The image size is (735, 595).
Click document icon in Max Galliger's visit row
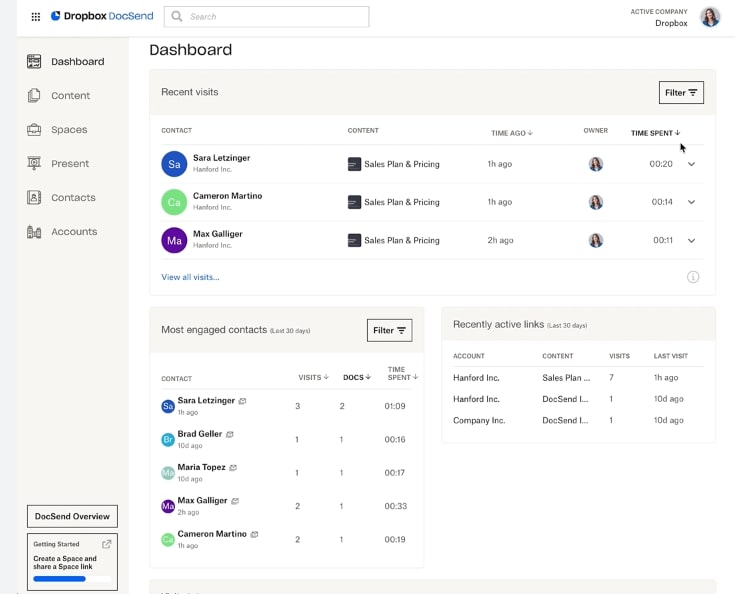[354, 240]
